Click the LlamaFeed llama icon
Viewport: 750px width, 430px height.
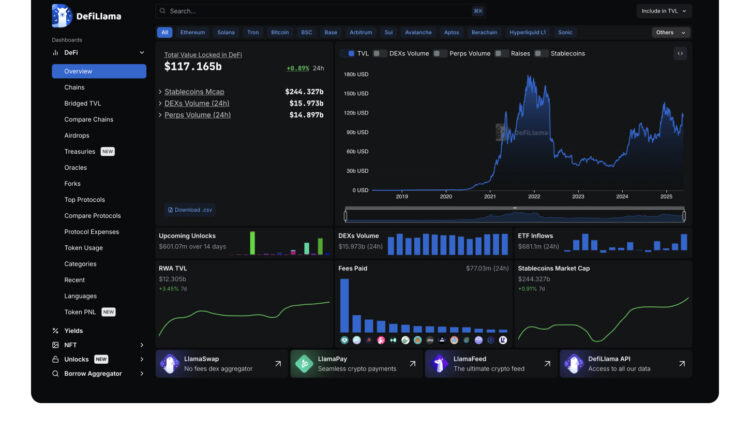click(439, 363)
